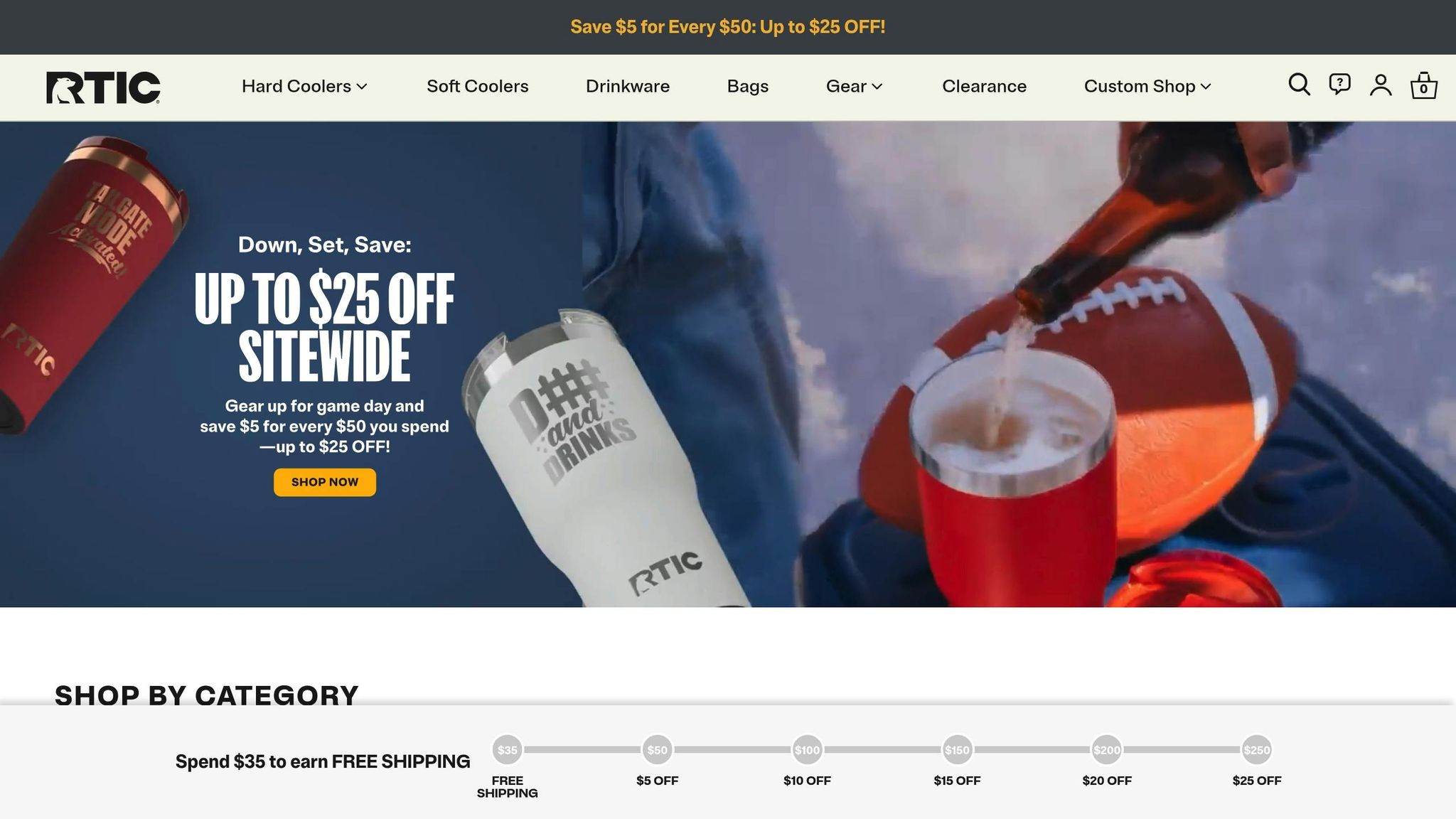This screenshot has height=819, width=1456.
Task: Open the account profile icon
Action: coord(1381,85)
